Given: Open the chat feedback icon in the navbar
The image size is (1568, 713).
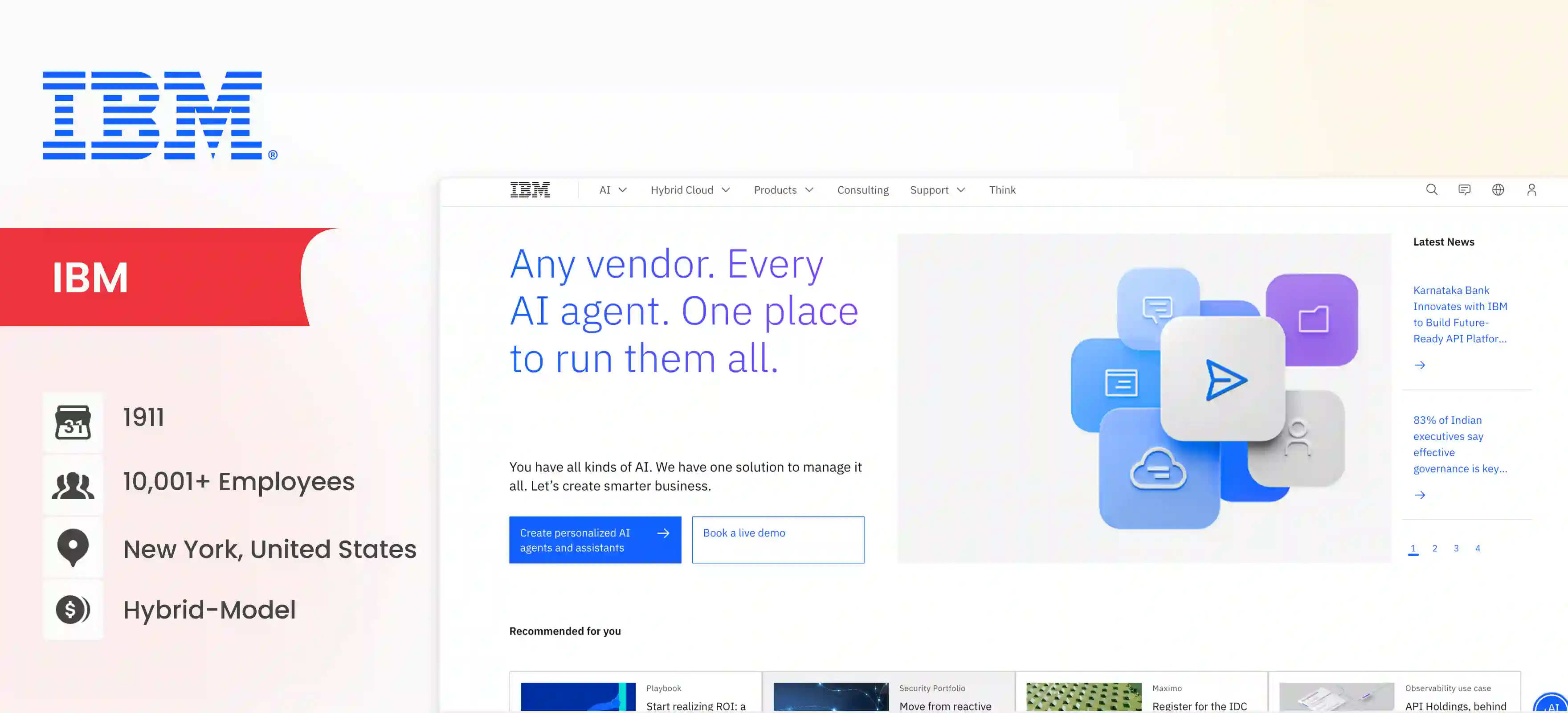Looking at the screenshot, I should [1465, 189].
